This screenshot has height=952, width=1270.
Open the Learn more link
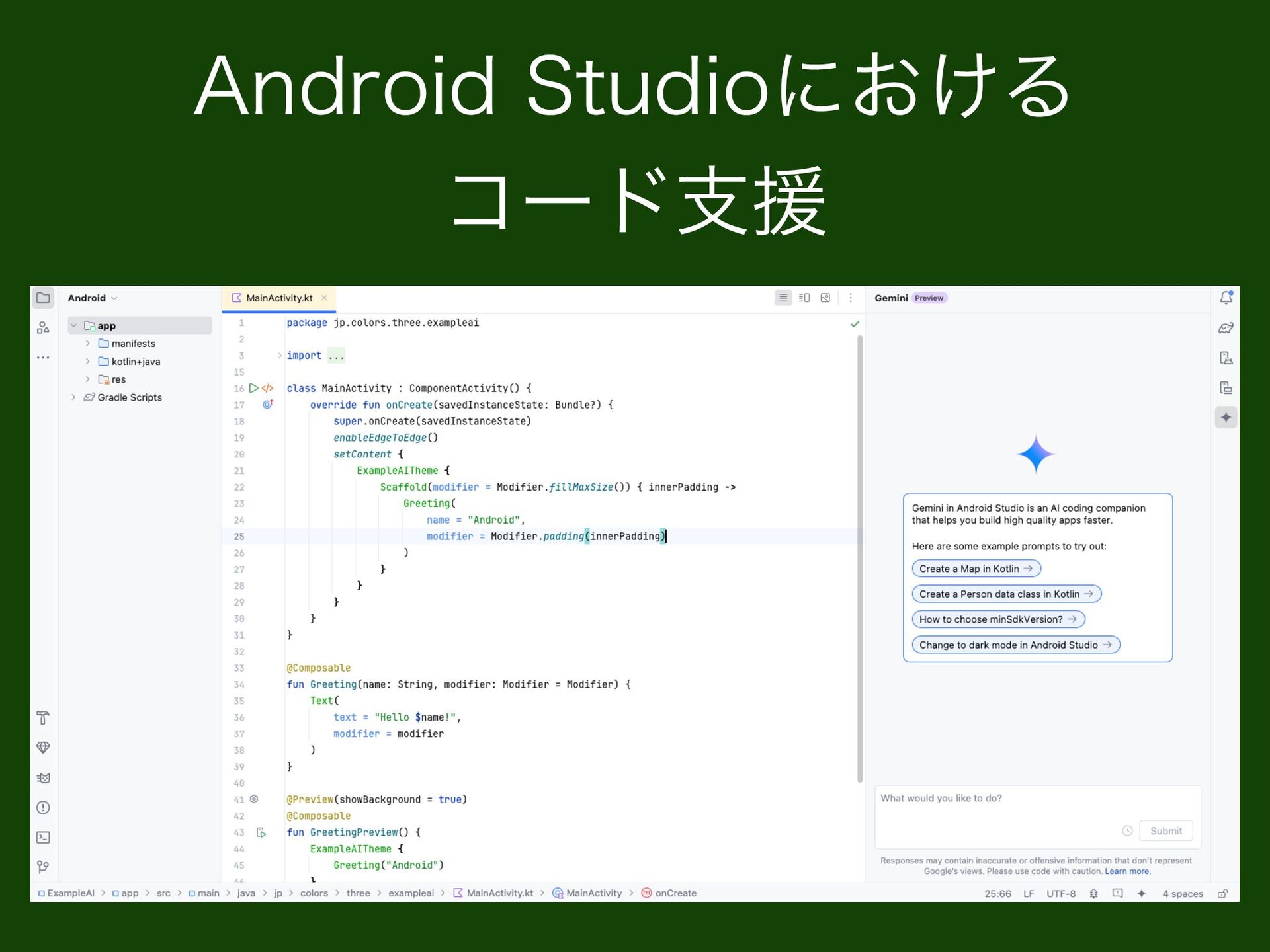point(1128,871)
